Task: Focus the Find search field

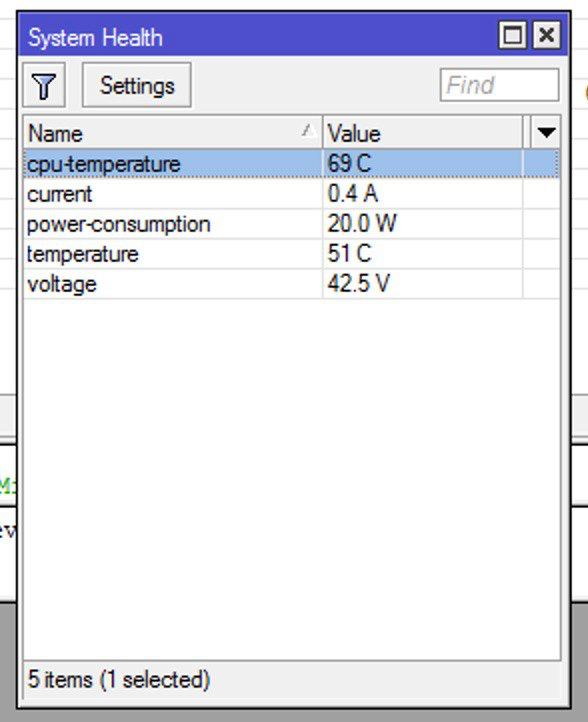Action: coord(500,85)
